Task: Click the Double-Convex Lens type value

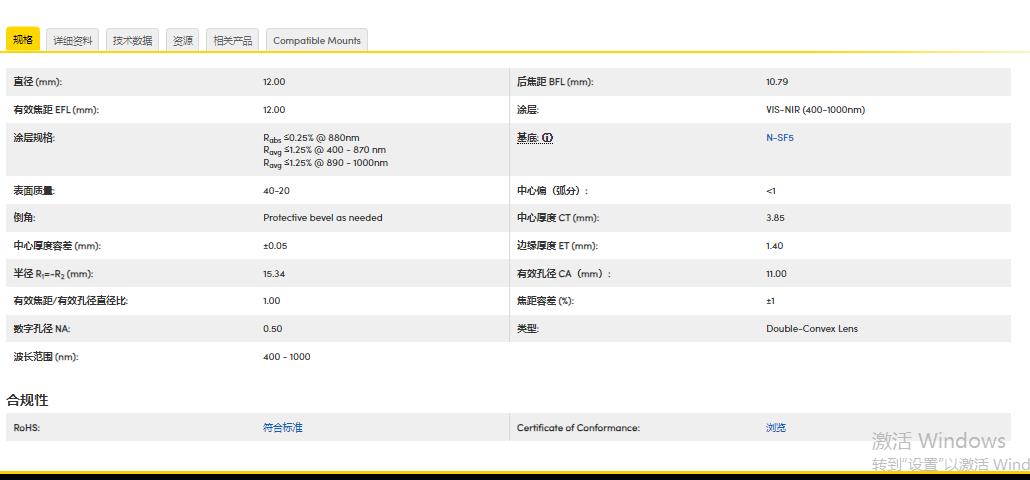Action: pyautogui.click(x=811, y=329)
